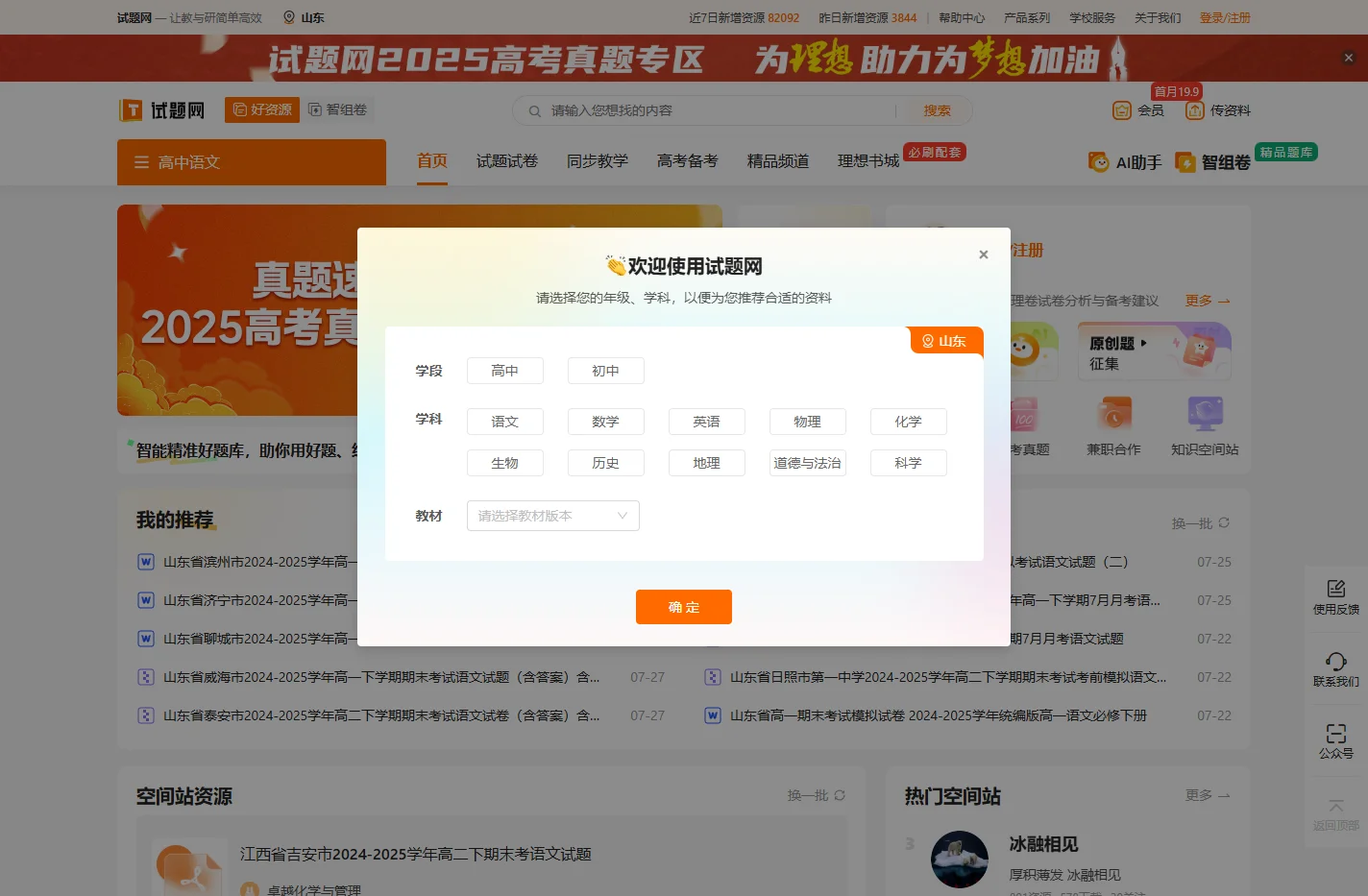Dismiss the top 高考真题专区 banner
Viewport: 1368px width, 896px height.
[x=1348, y=58]
